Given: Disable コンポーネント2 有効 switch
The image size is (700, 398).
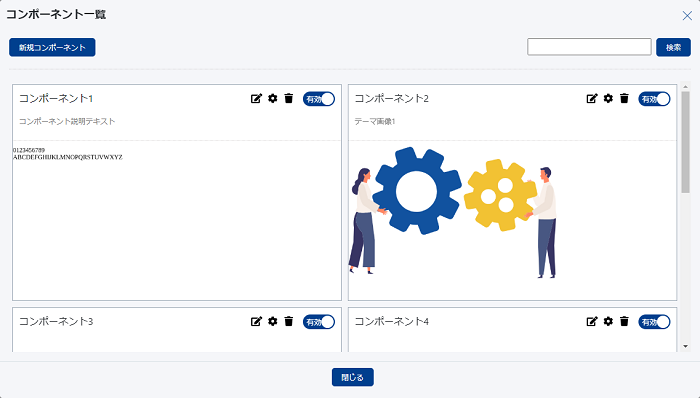Looking at the screenshot, I should click(x=654, y=99).
